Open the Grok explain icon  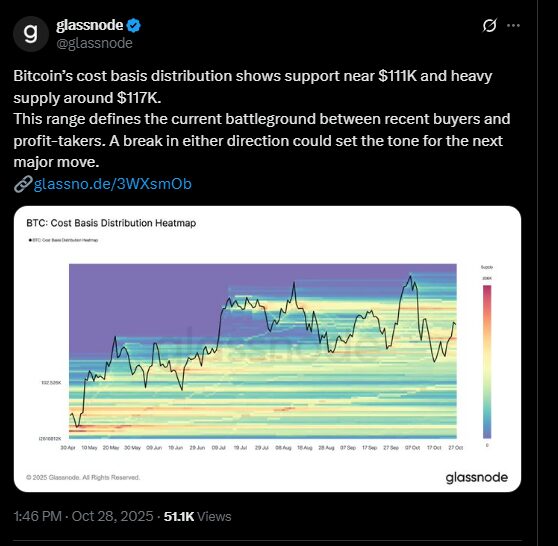click(489, 25)
